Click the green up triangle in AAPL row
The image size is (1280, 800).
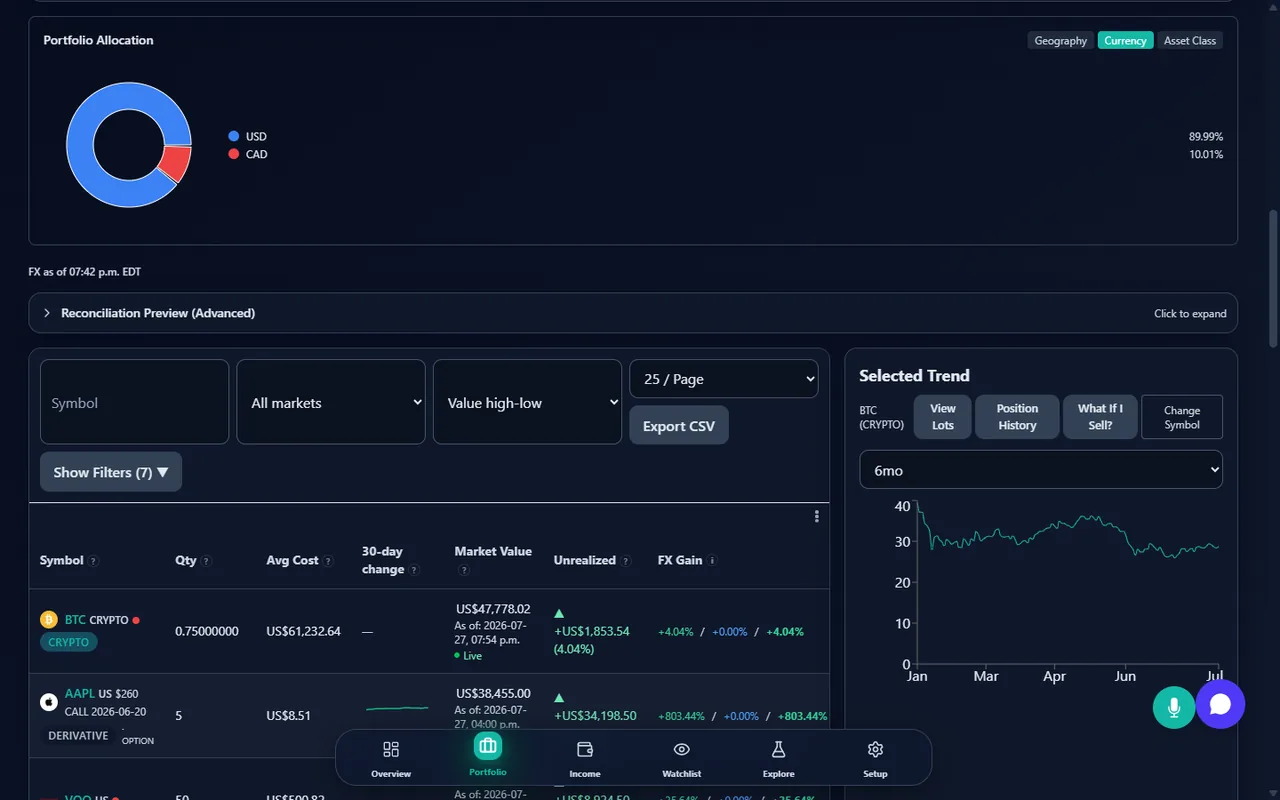pyautogui.click(x=559, y=698)
